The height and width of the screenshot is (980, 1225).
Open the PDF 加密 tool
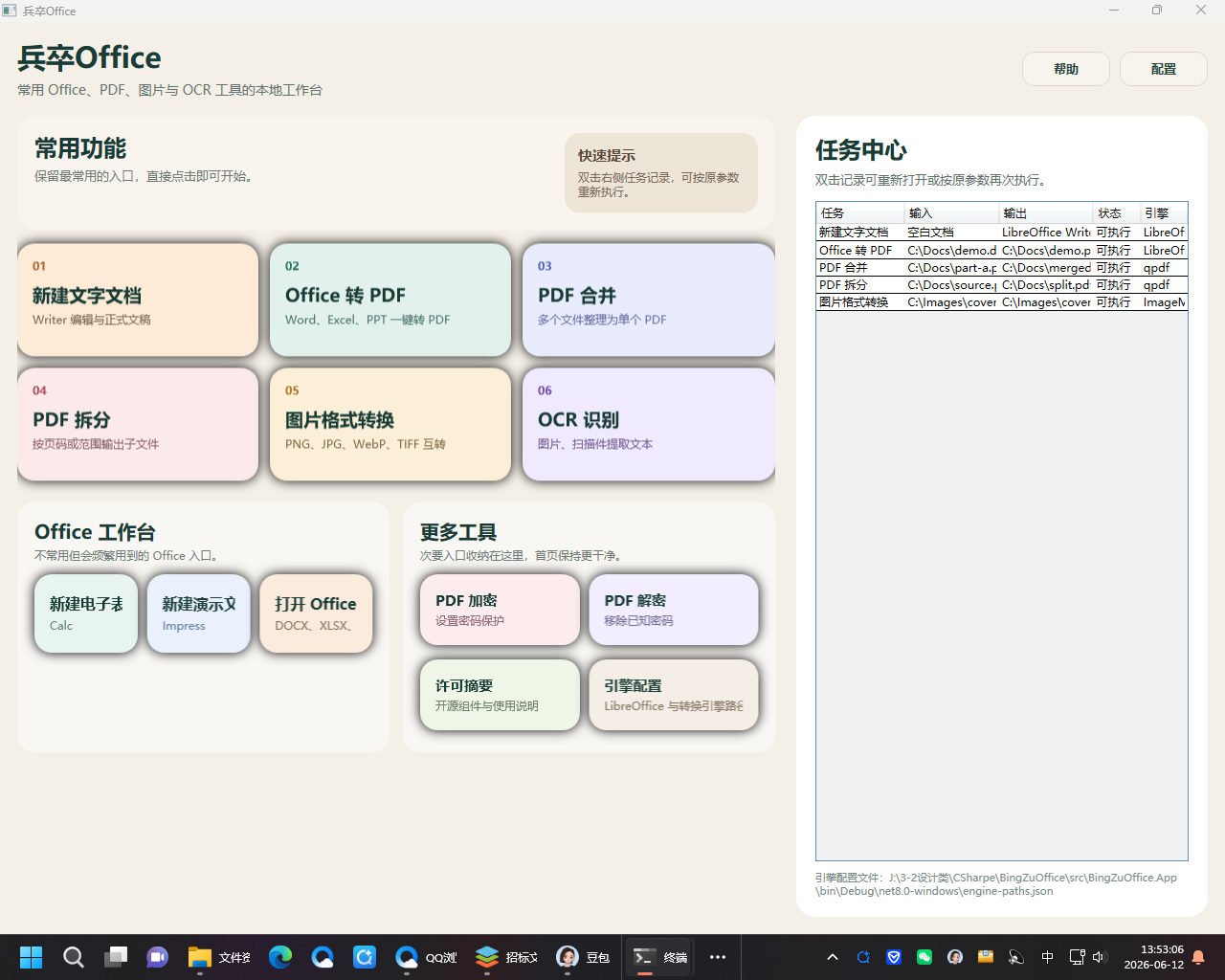pos(500,610)
